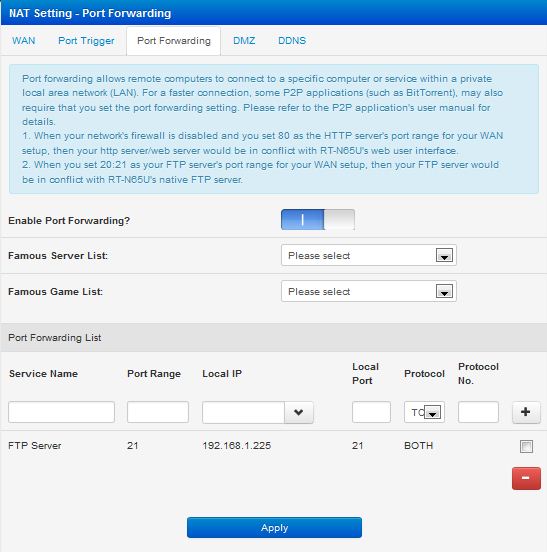Open the Protocol TCP dropdown
This screenshot has width=547, height=552.
point(424,412)
